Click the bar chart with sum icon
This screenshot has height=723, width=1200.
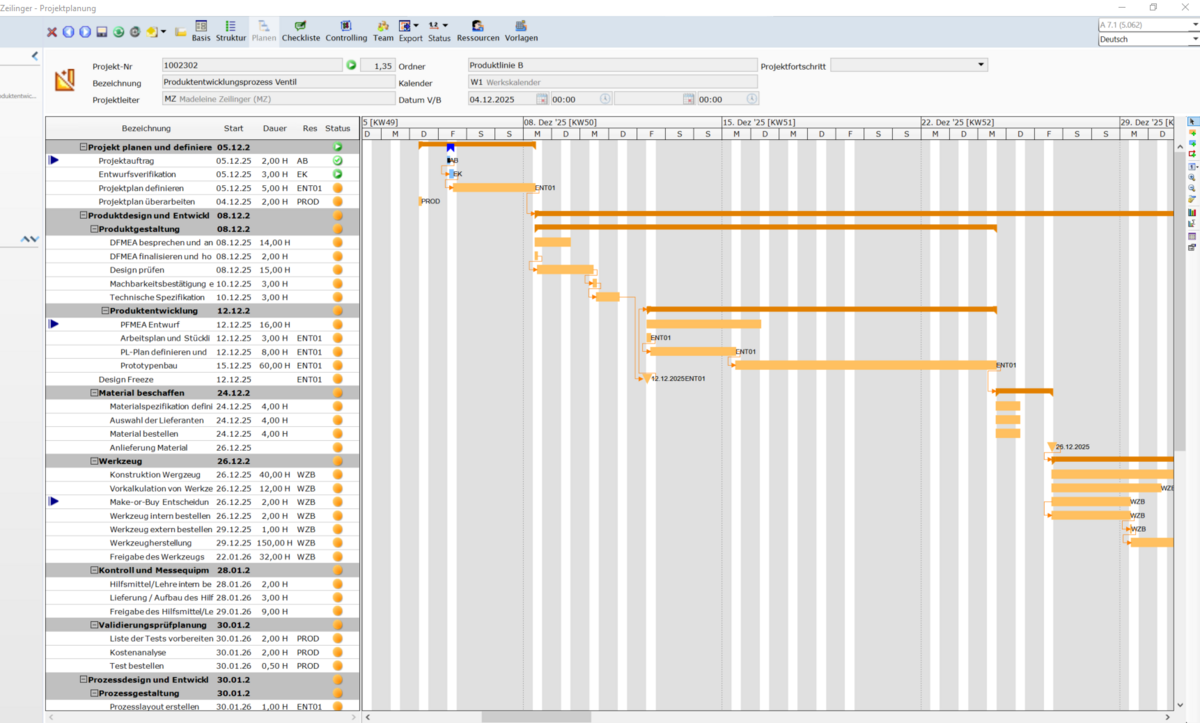pyautogui.click(x=1192, y=223)
